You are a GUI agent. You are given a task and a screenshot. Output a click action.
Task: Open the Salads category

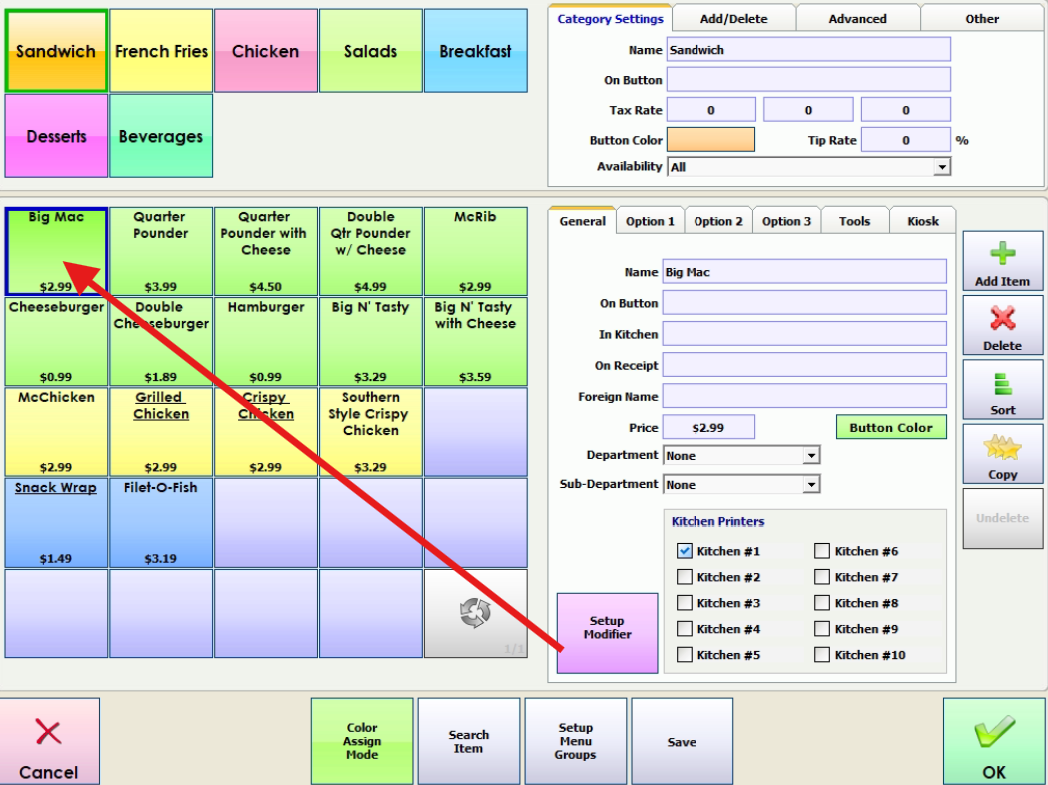click(370, 51)
